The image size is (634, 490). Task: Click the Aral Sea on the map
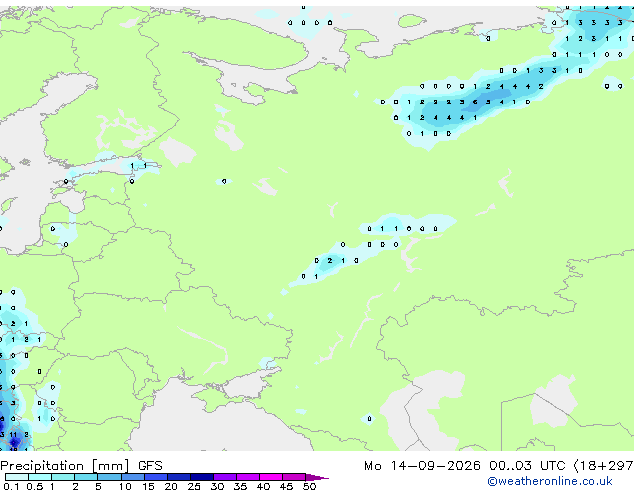point(553,400)
